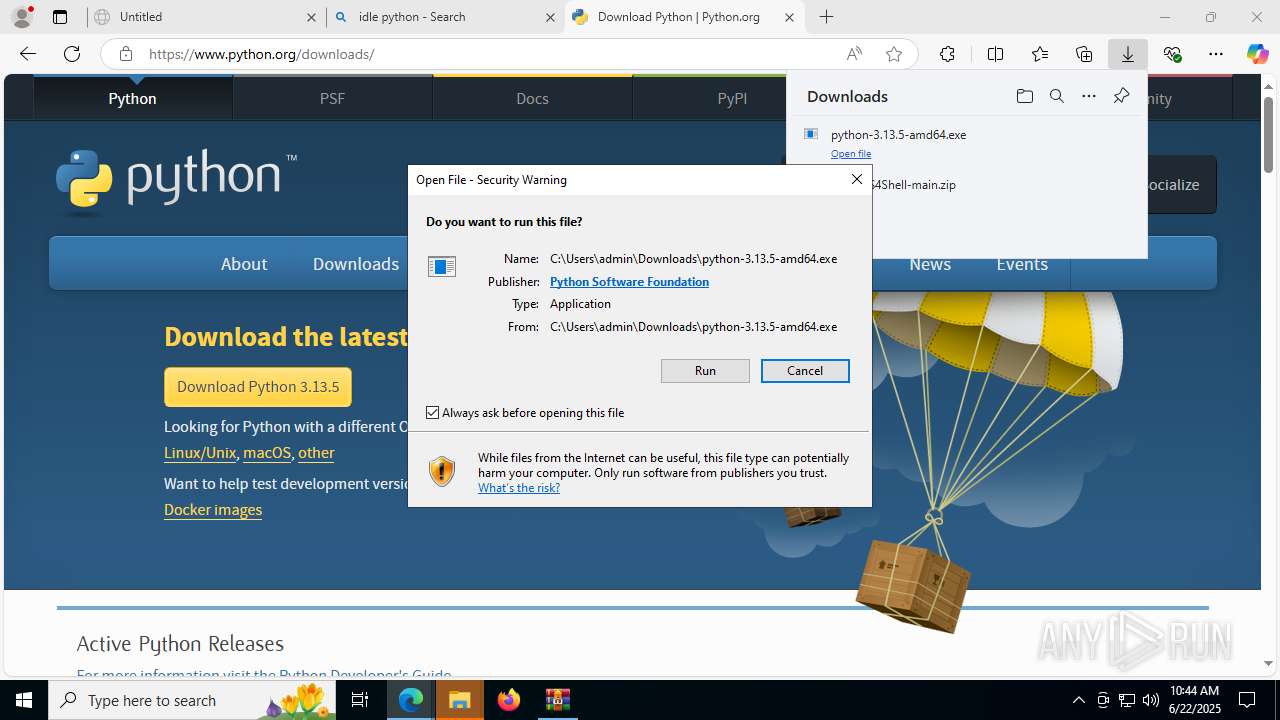This screenshot has width=1280, height=720.
Task: Open the Edge profile icon
Action: (21, 17)
